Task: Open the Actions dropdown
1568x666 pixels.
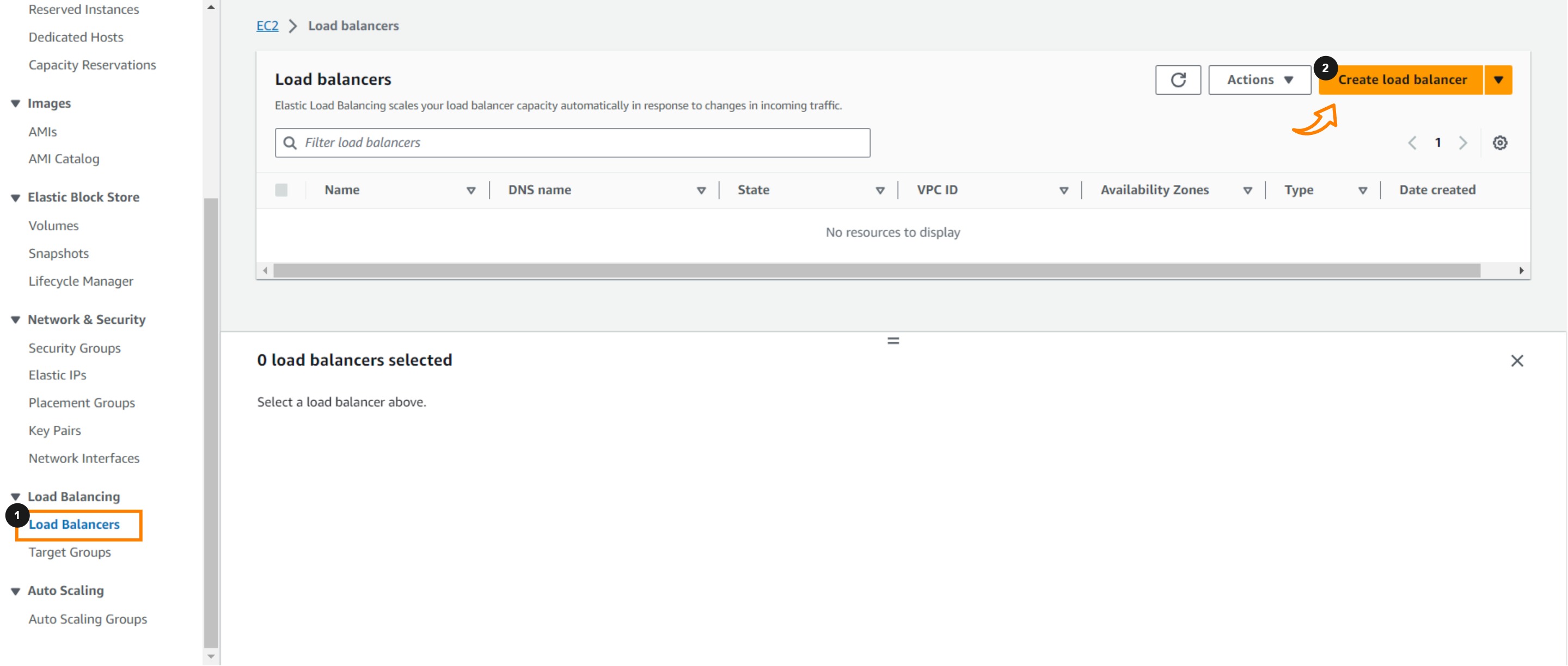Action: [x=1259, y=79]
